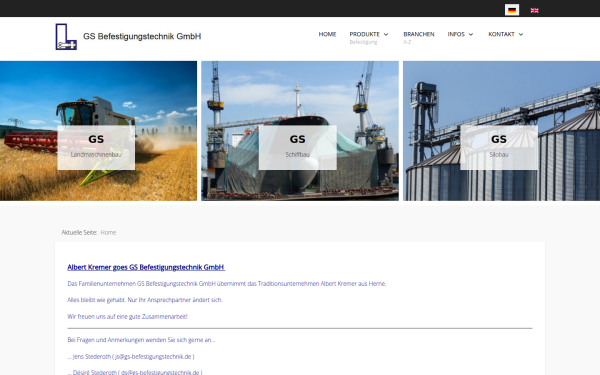
Task: Select the 'Wir freuen uns auf eine gute Zusammenarbeit' line
Action: tap(127, 316)
